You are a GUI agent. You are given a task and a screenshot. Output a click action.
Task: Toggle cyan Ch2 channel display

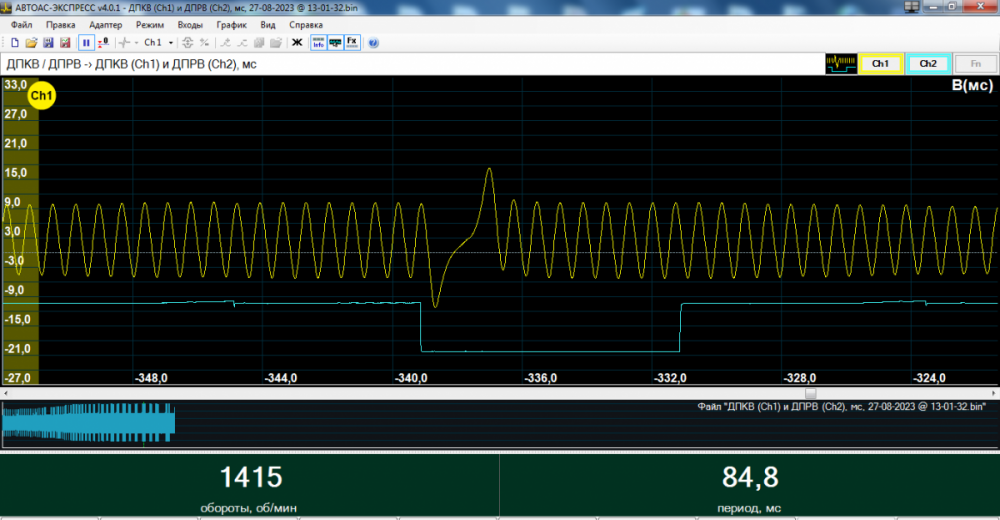[x=928, y=64]
